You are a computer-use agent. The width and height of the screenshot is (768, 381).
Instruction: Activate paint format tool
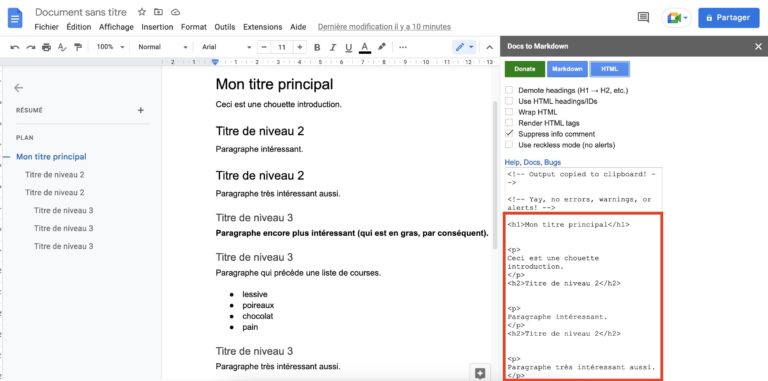pos(77,47)
